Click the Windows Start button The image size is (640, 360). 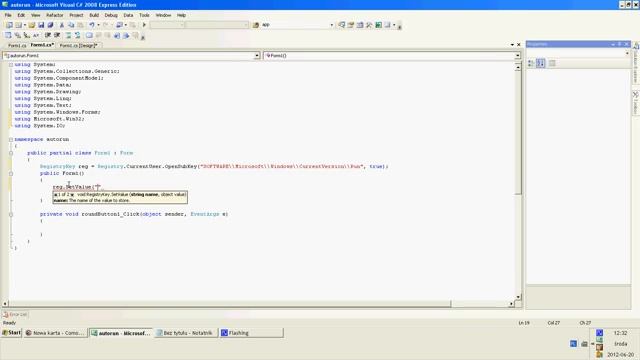tap(11, 333)
